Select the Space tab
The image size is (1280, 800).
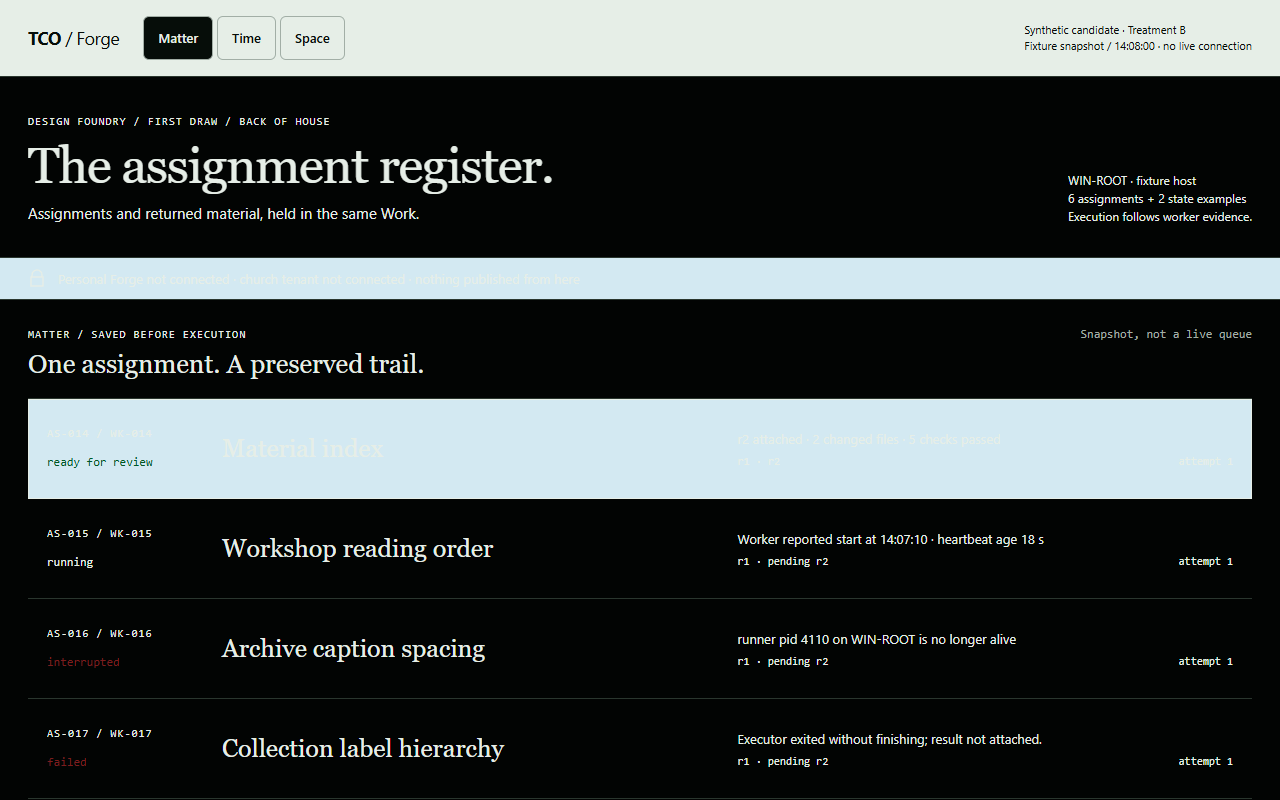tap(312, 38)
